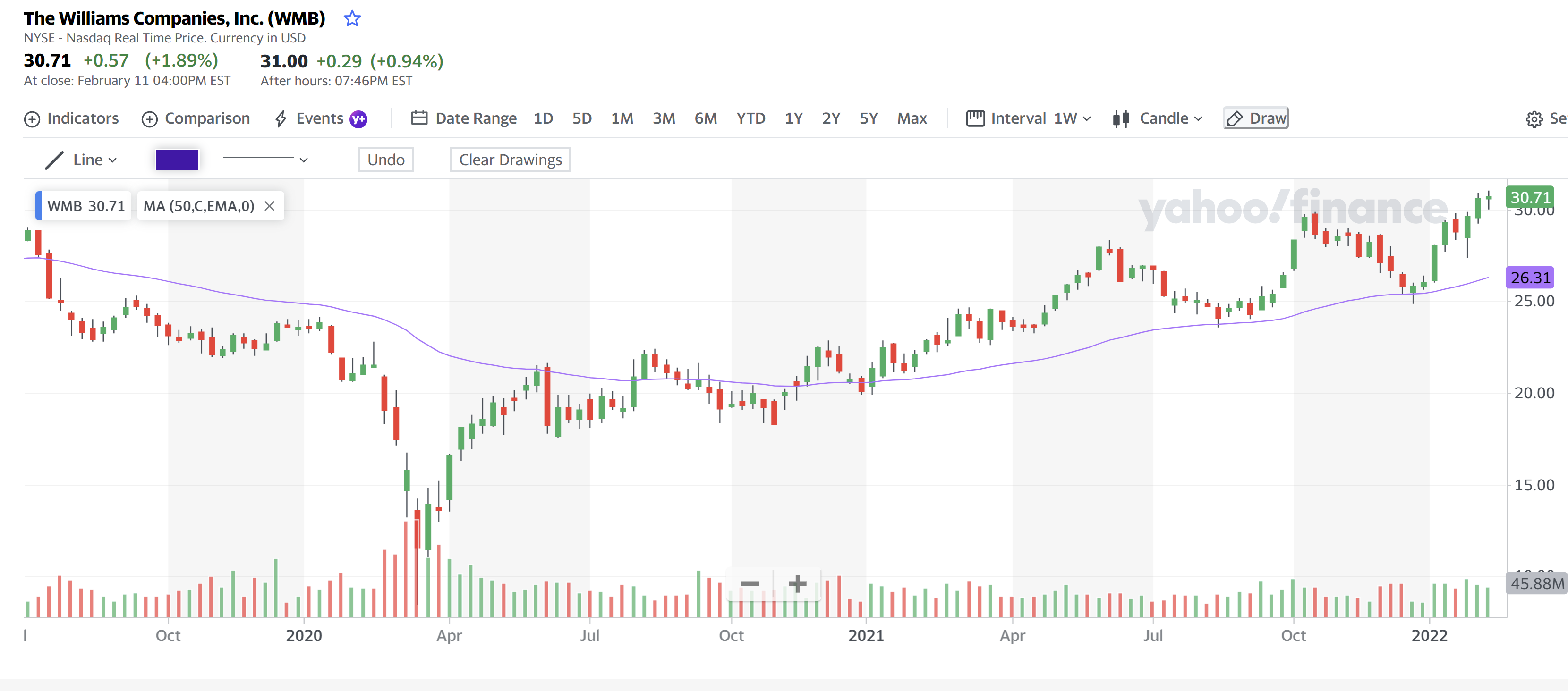
Task: Select the 1D range
Action: 543,118
